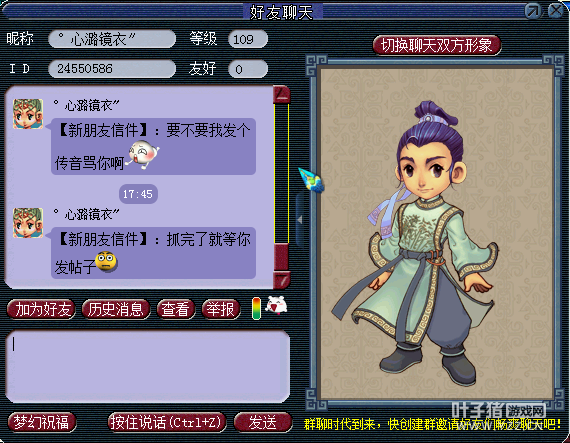Click the yellow group chat promo text
The image size is (570, 443).
click(433, 424)
